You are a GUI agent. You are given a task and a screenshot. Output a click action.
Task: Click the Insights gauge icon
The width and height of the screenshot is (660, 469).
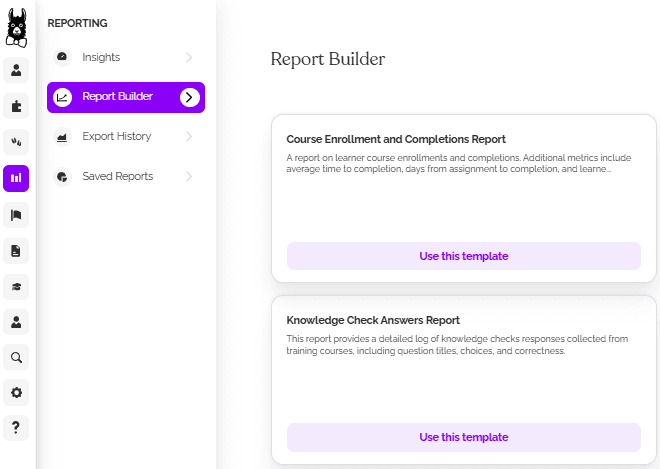click(62, 57)
